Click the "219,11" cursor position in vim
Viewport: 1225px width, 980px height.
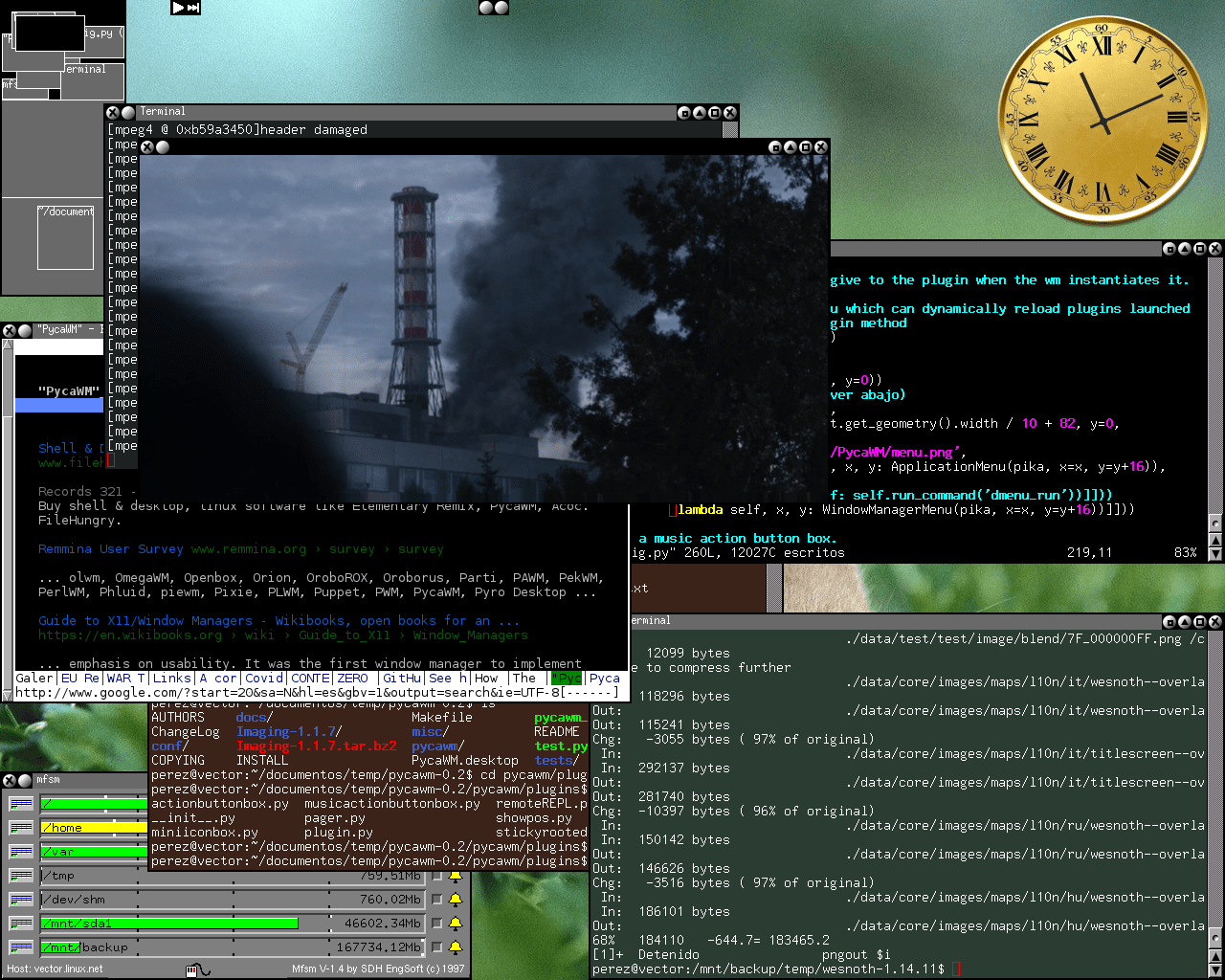click(1090, 553)
